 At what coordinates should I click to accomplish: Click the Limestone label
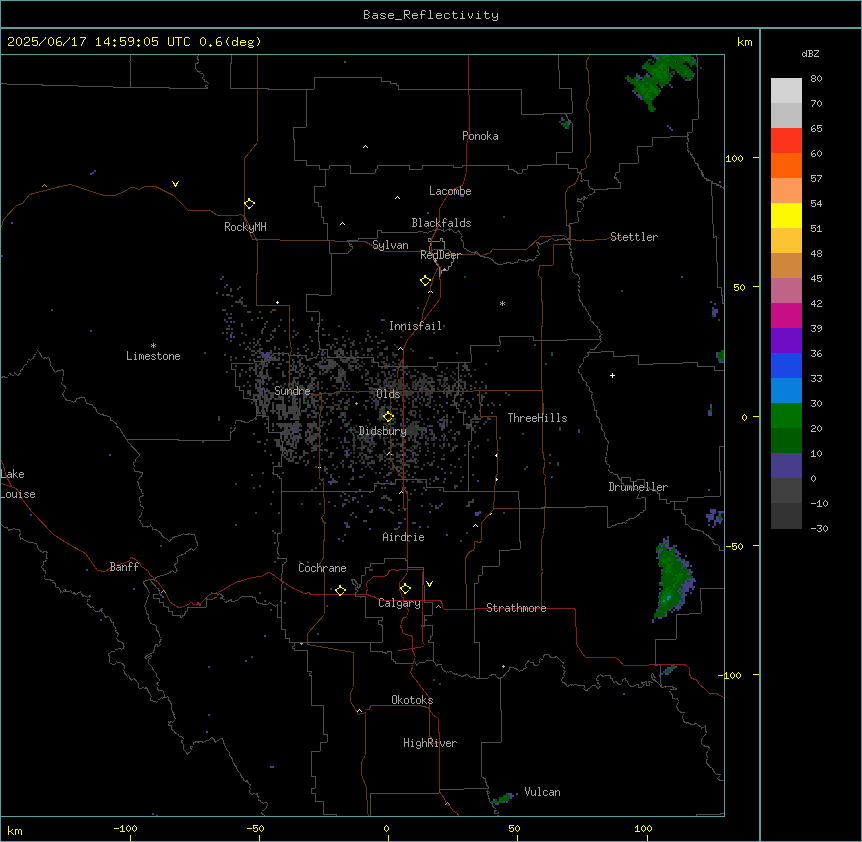pyautogui.click(x=153, y=356)
